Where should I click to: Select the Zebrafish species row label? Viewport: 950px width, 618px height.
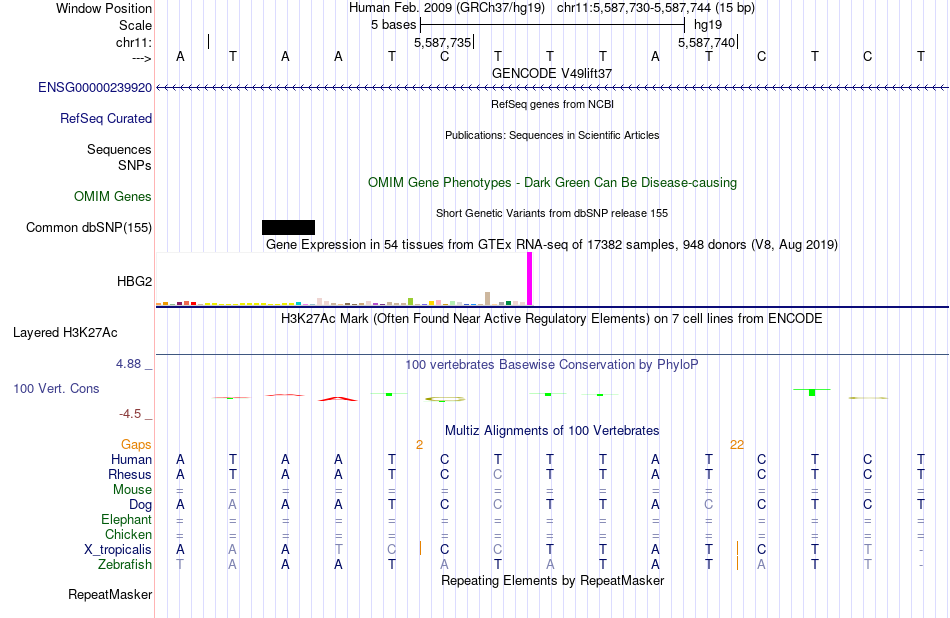(125, 565)
